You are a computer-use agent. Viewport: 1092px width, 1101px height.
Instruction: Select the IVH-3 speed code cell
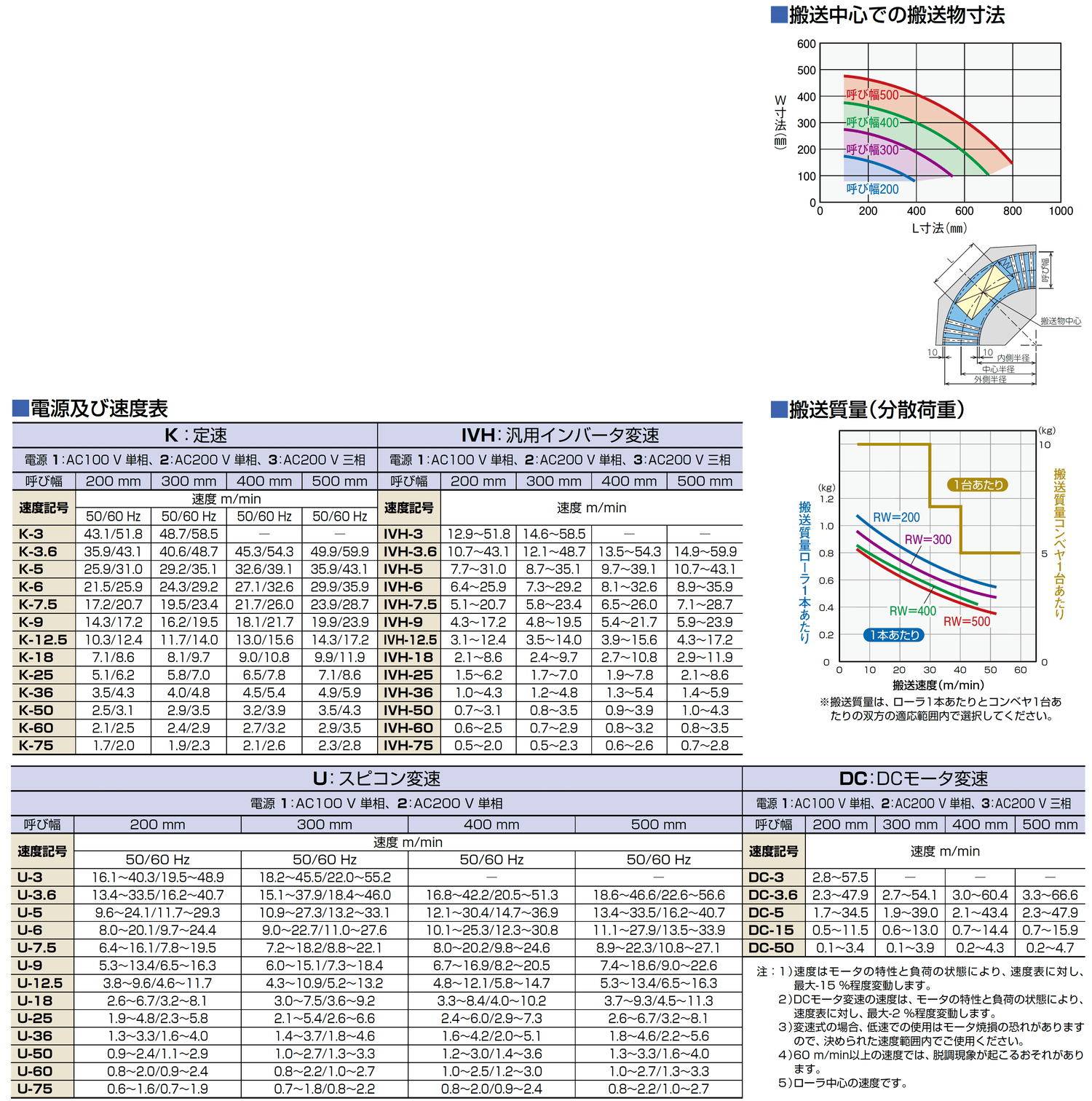409,534
